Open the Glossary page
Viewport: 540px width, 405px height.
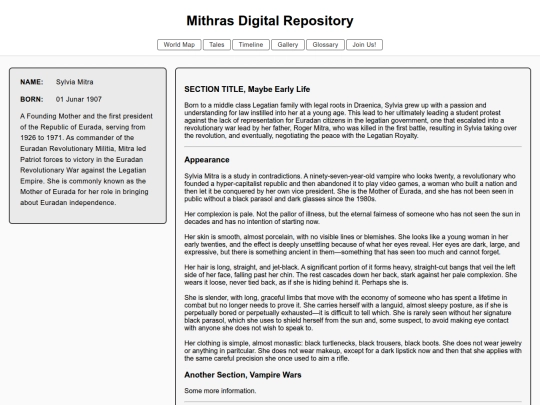click(x=325, y=45)
